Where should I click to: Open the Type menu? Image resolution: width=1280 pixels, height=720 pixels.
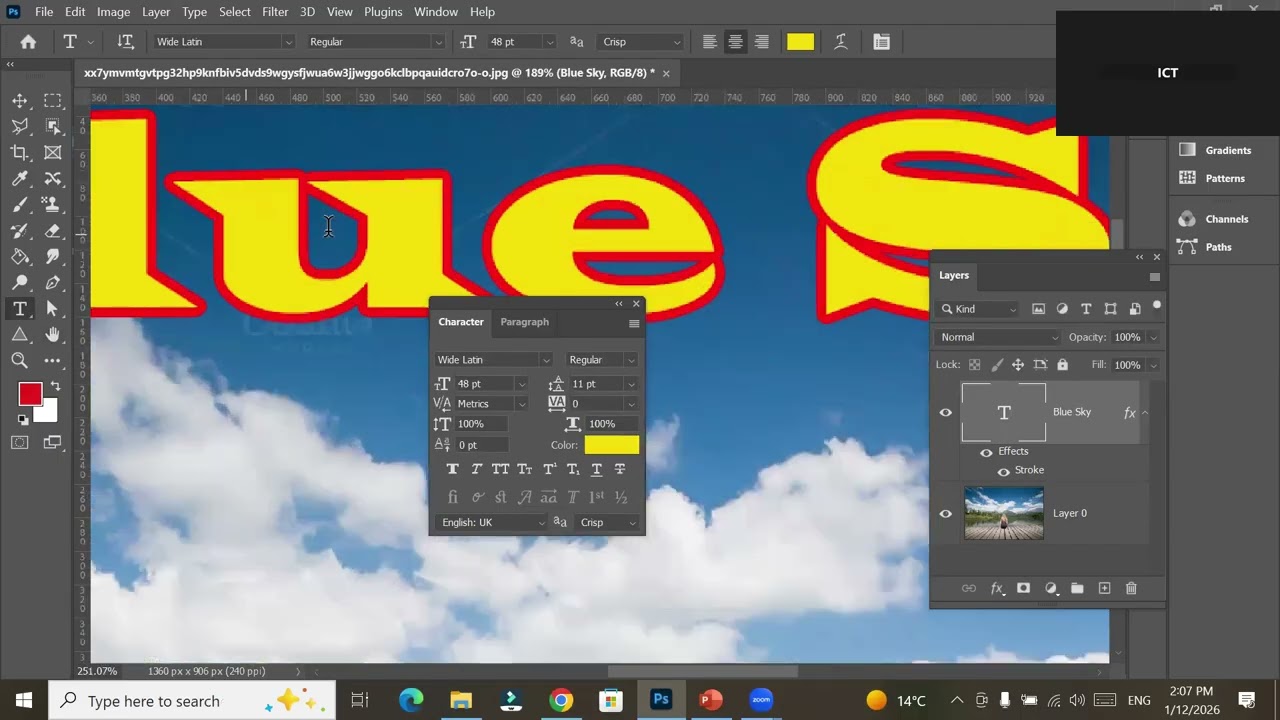point(195,12)
